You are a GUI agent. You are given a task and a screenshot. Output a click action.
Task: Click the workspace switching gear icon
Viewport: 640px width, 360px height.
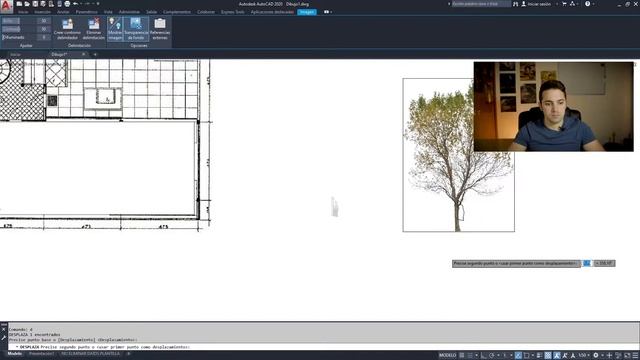pyautogui.click(x=596, y=356)
